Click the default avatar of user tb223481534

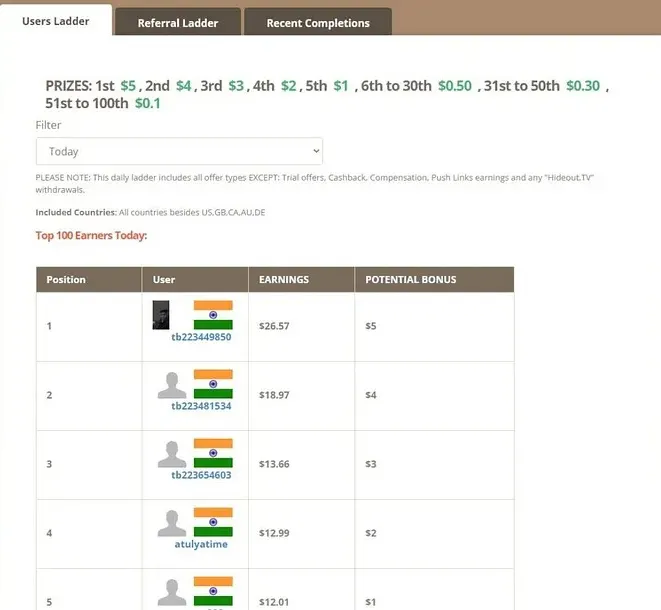(x=172, y=385)
